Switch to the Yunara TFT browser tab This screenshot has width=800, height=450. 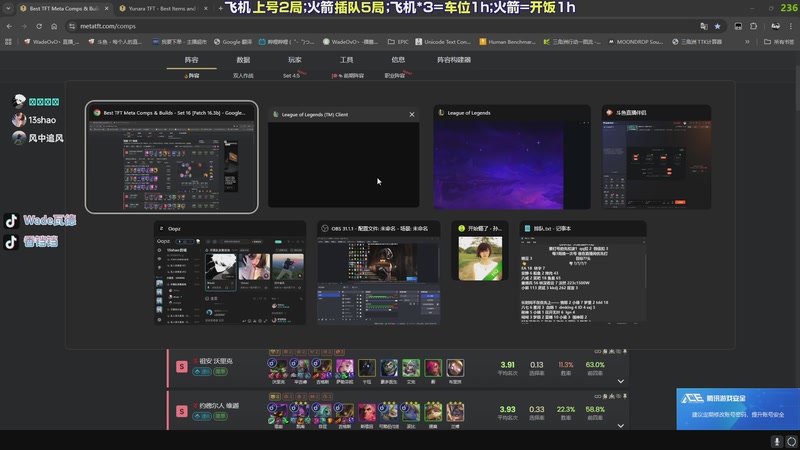[x=161, y=9]
